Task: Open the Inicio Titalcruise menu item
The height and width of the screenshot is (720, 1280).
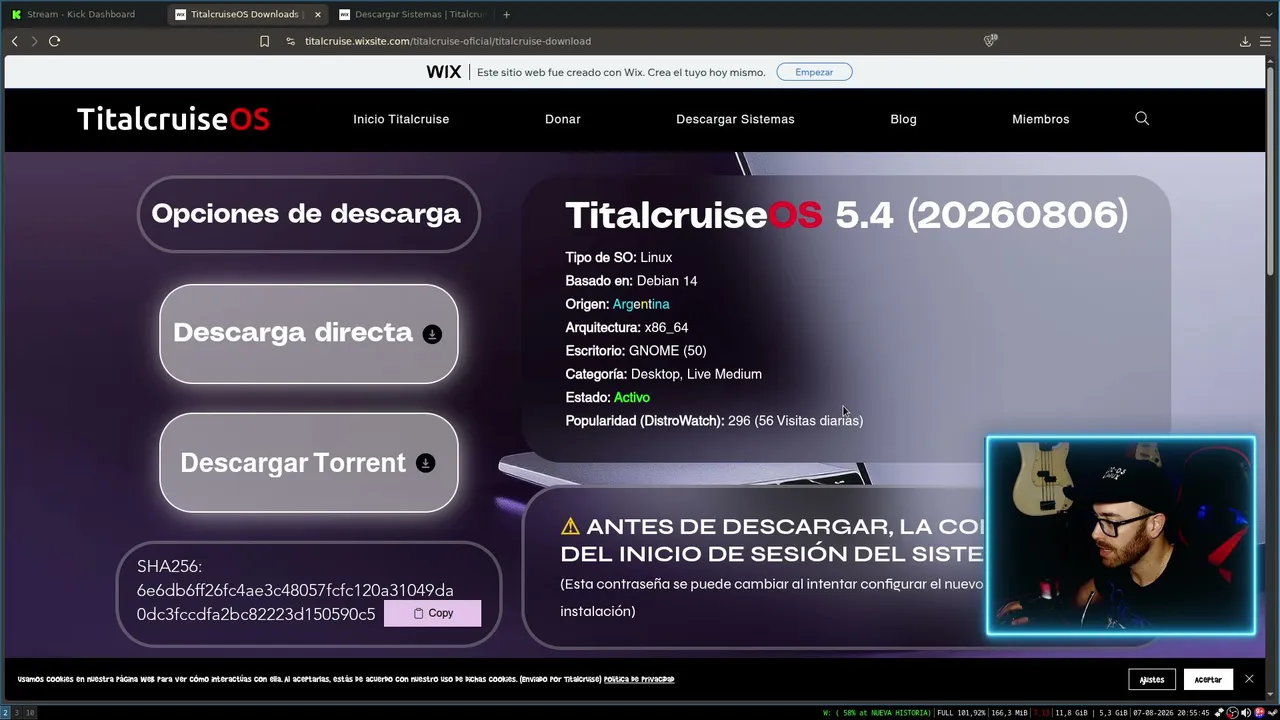Action: point(401,119)
